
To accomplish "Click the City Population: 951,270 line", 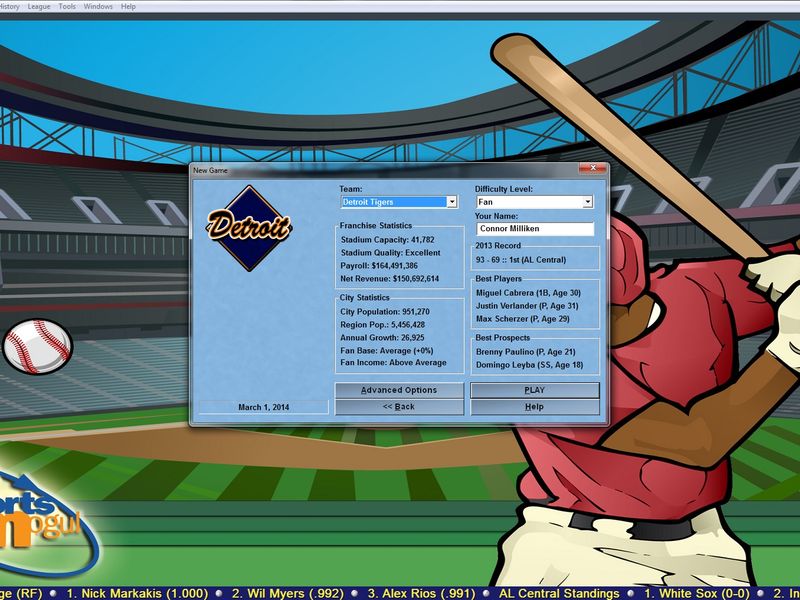I will point(385,312).
